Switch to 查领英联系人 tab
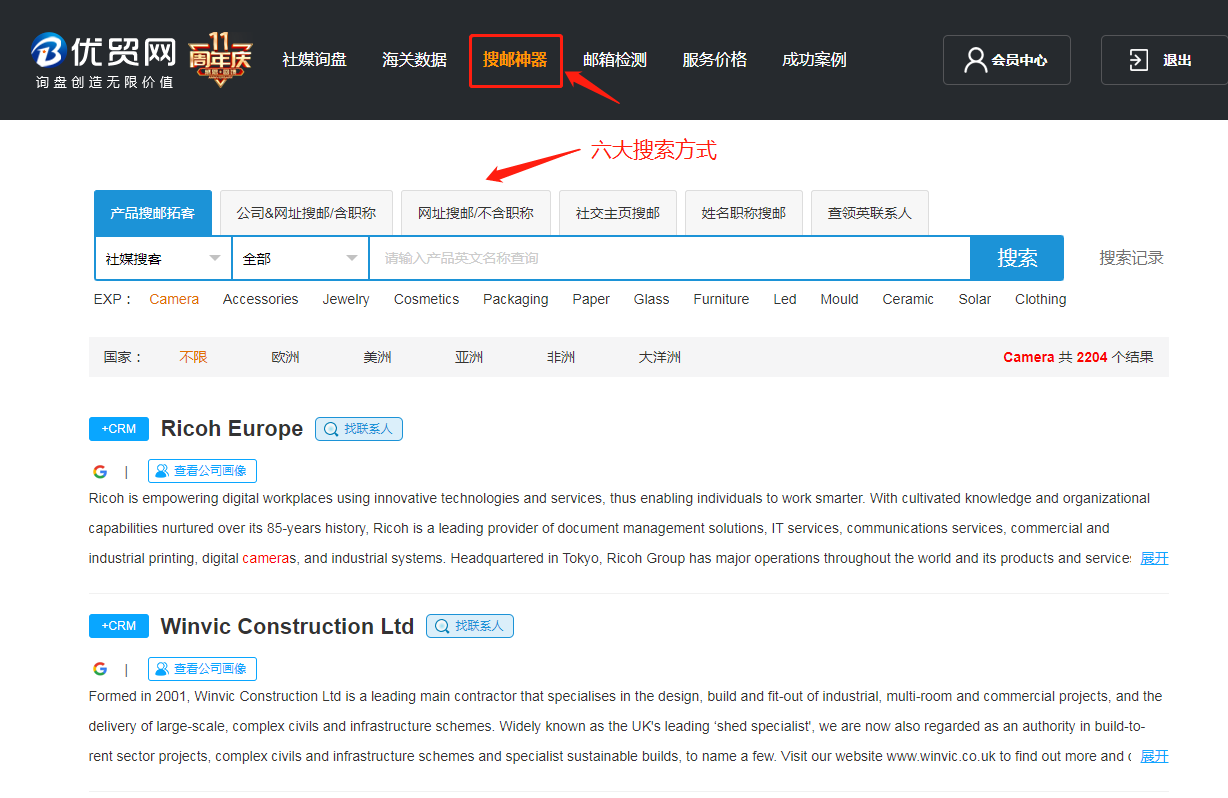 [x=870, y=213]
